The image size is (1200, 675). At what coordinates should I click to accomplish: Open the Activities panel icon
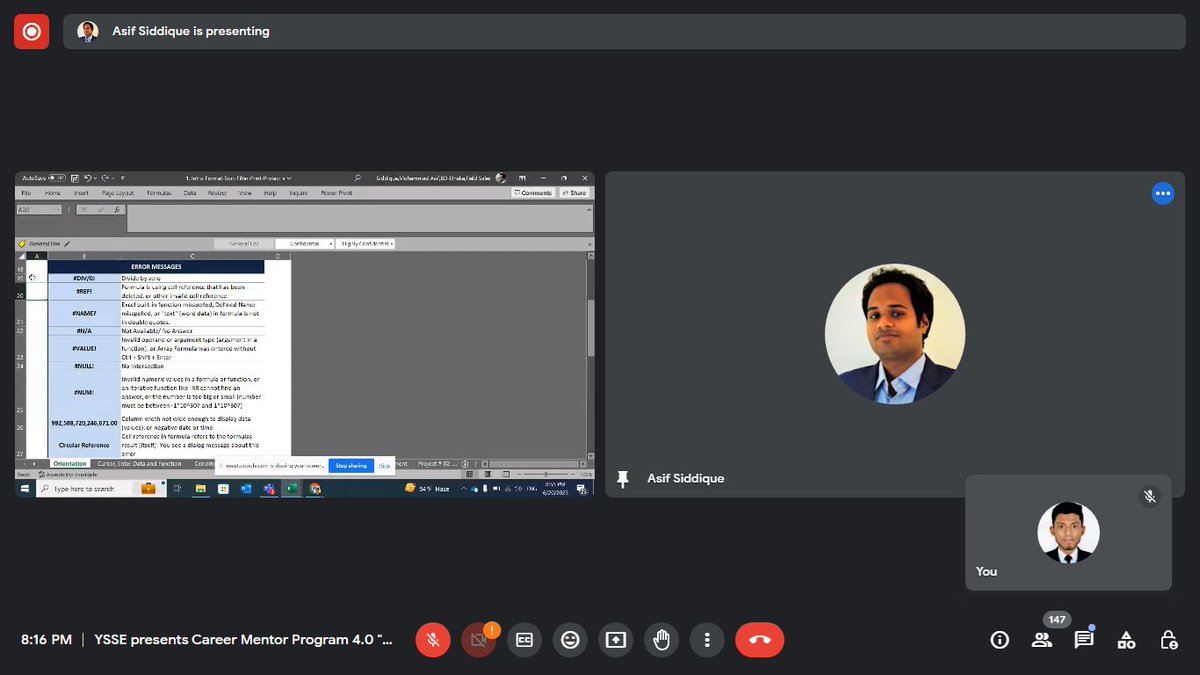click(1126, 640)
